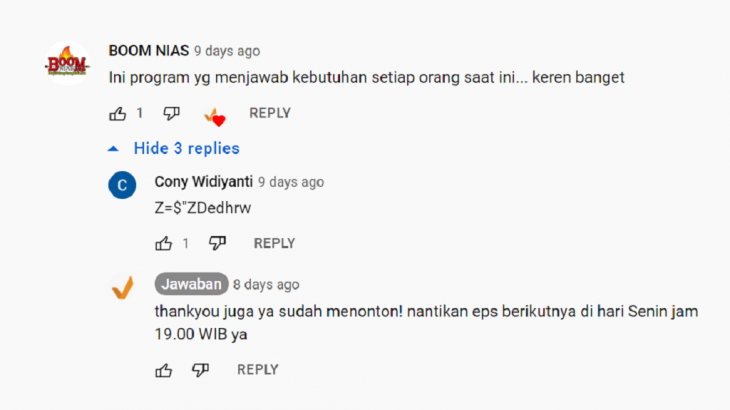730x410 pixels.
Task: Collapse the thread via Hide 3 replies
Action: pyautogui.click(x=187, y=148)
